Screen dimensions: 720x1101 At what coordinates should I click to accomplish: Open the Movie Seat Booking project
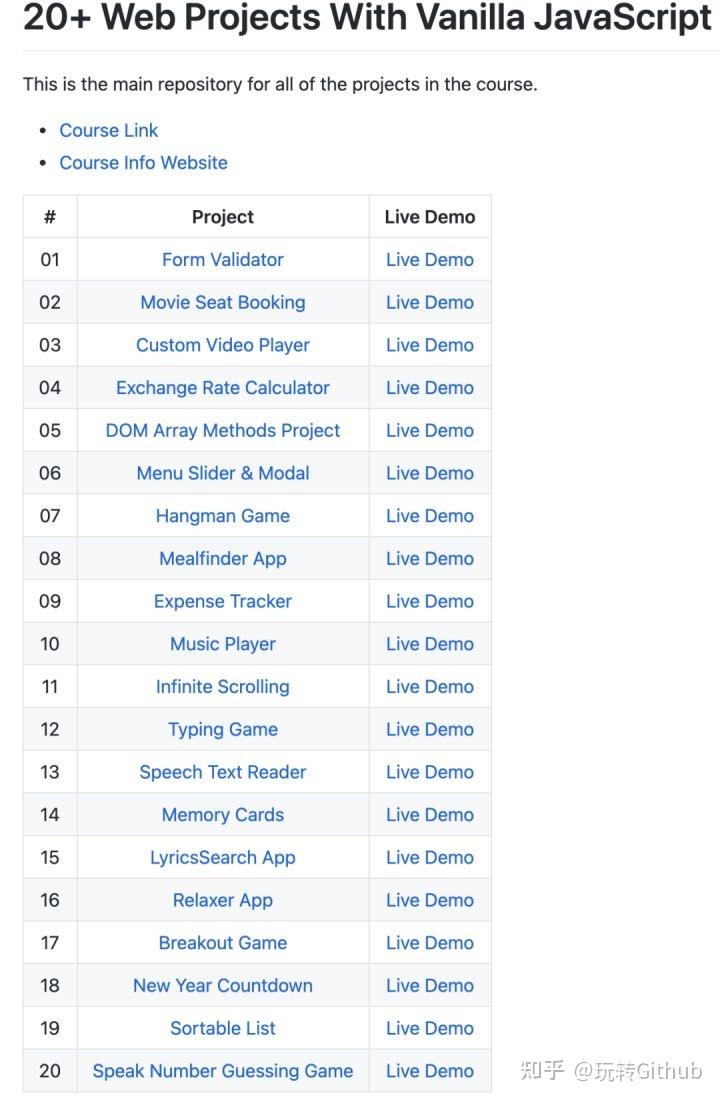click(222, 302)
